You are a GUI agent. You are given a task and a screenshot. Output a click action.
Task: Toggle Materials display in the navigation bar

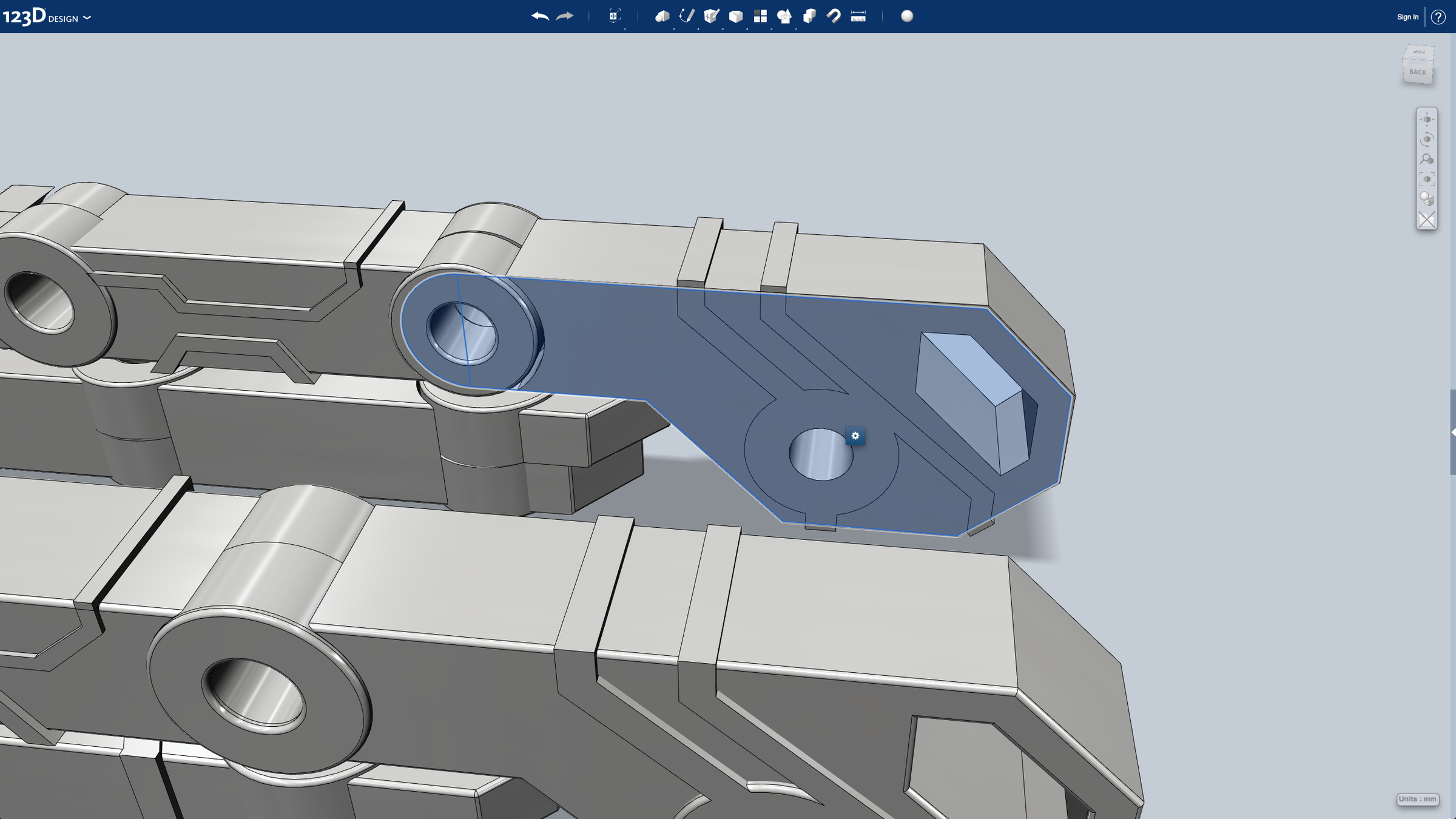(1427, 199)
